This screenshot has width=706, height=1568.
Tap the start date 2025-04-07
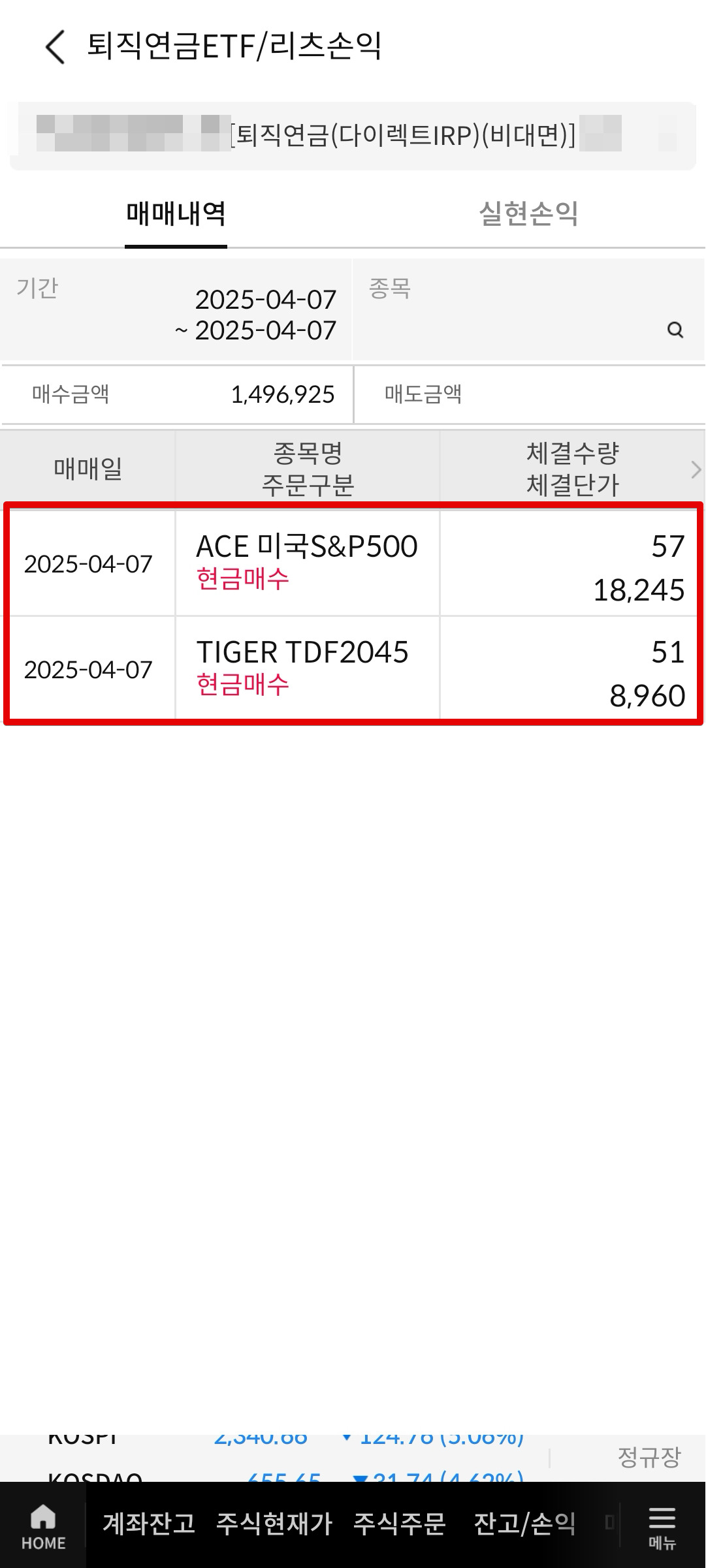pos(265,300)
